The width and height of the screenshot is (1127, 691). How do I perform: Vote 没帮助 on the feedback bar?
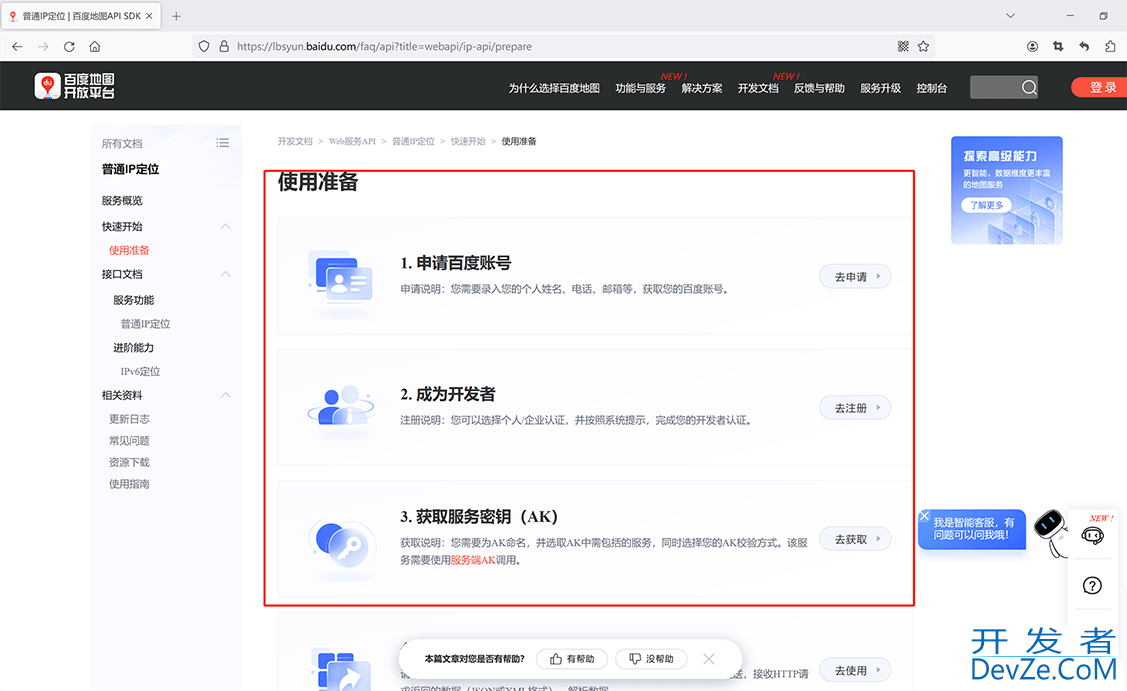pos(651,659)
